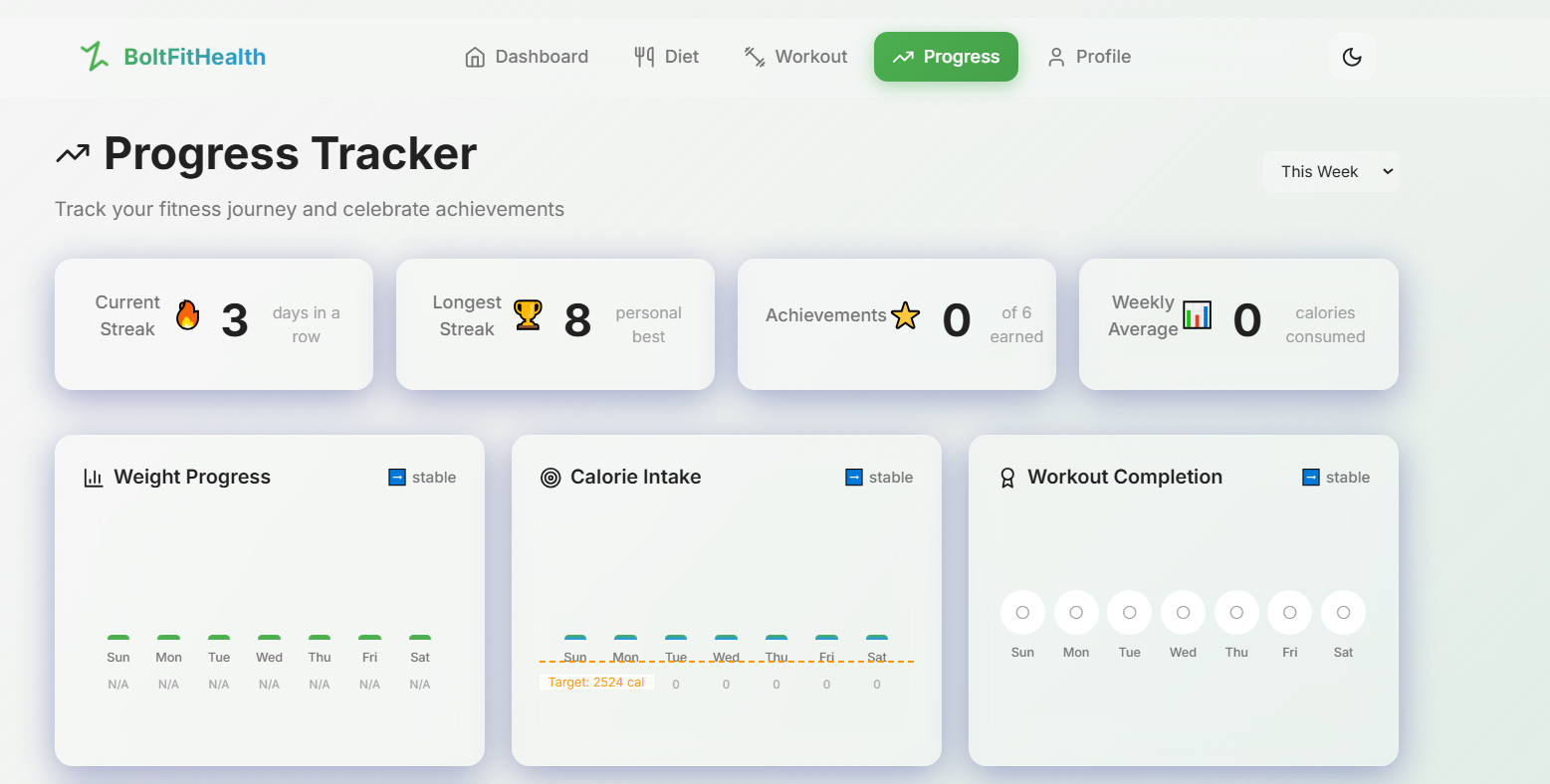
Task: Click the target icon next to Calorie Intake
Action: click(x=551, y=478)
